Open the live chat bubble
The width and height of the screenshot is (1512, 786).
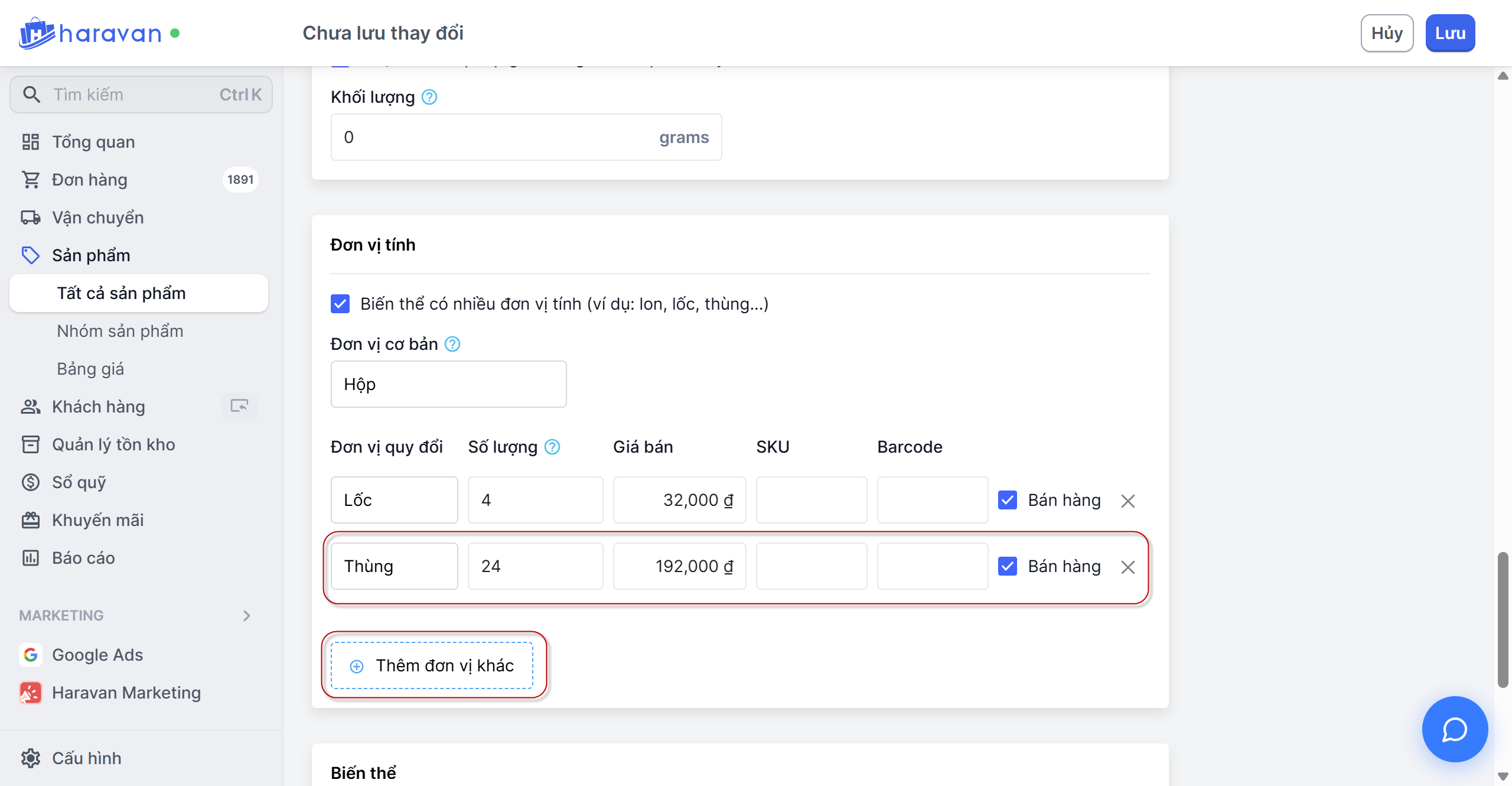click(1454, 729)
